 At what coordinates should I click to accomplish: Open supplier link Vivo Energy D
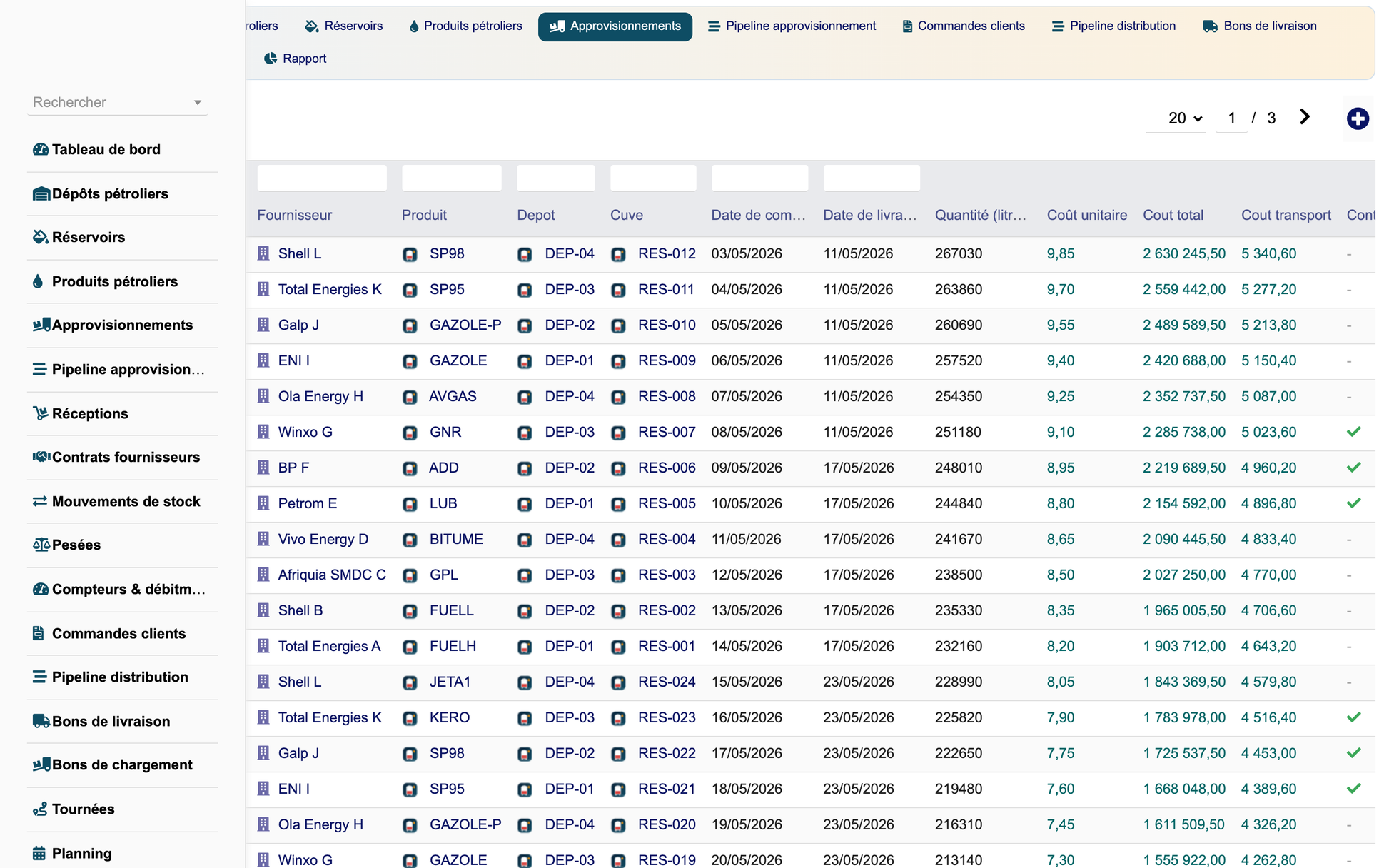click(323, 539)
